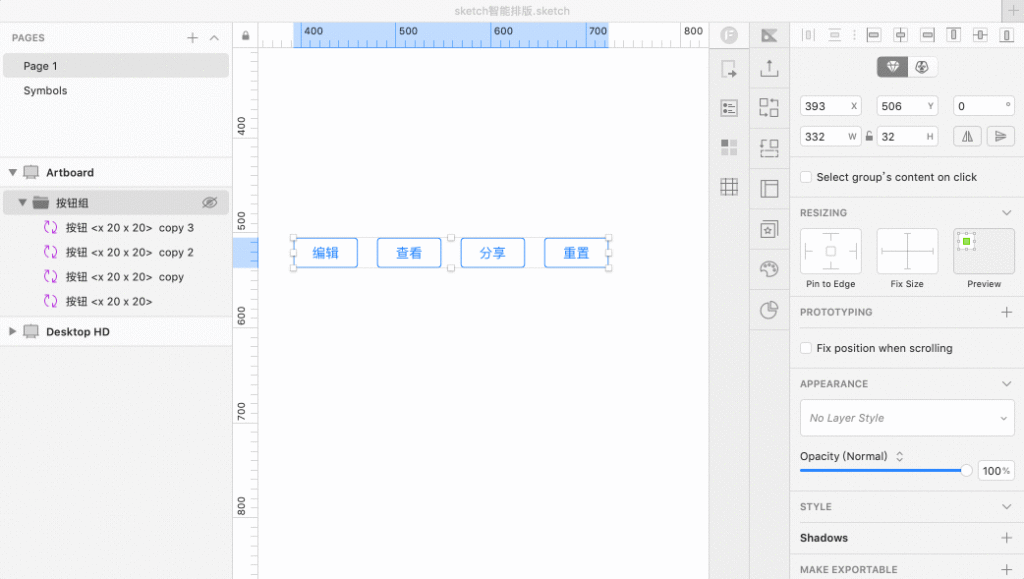
Task: Click the 编辑 button on canvas
Action: pos(325,253)
